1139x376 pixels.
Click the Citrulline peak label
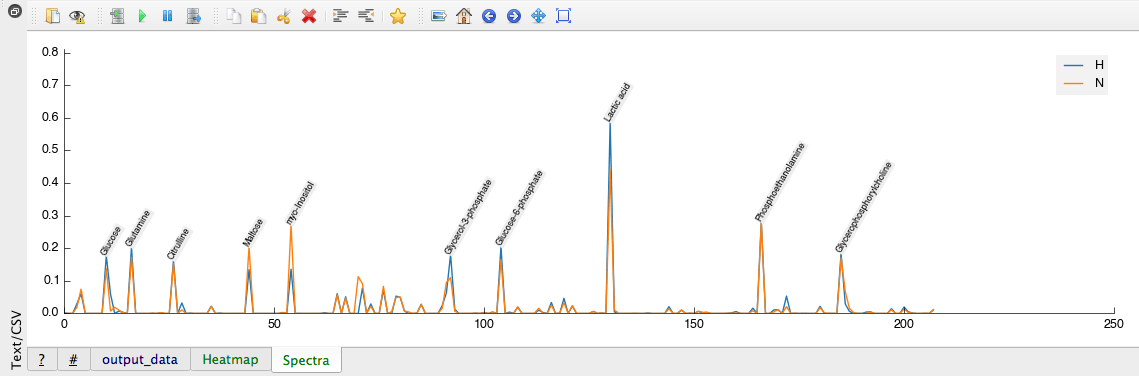point(179,244)
